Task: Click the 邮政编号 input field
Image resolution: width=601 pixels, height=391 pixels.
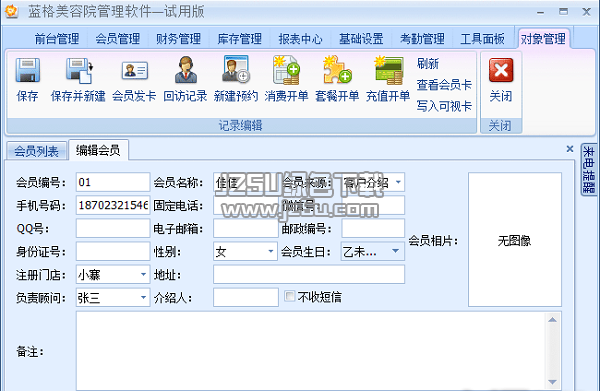Action: (x=373, y=228)
